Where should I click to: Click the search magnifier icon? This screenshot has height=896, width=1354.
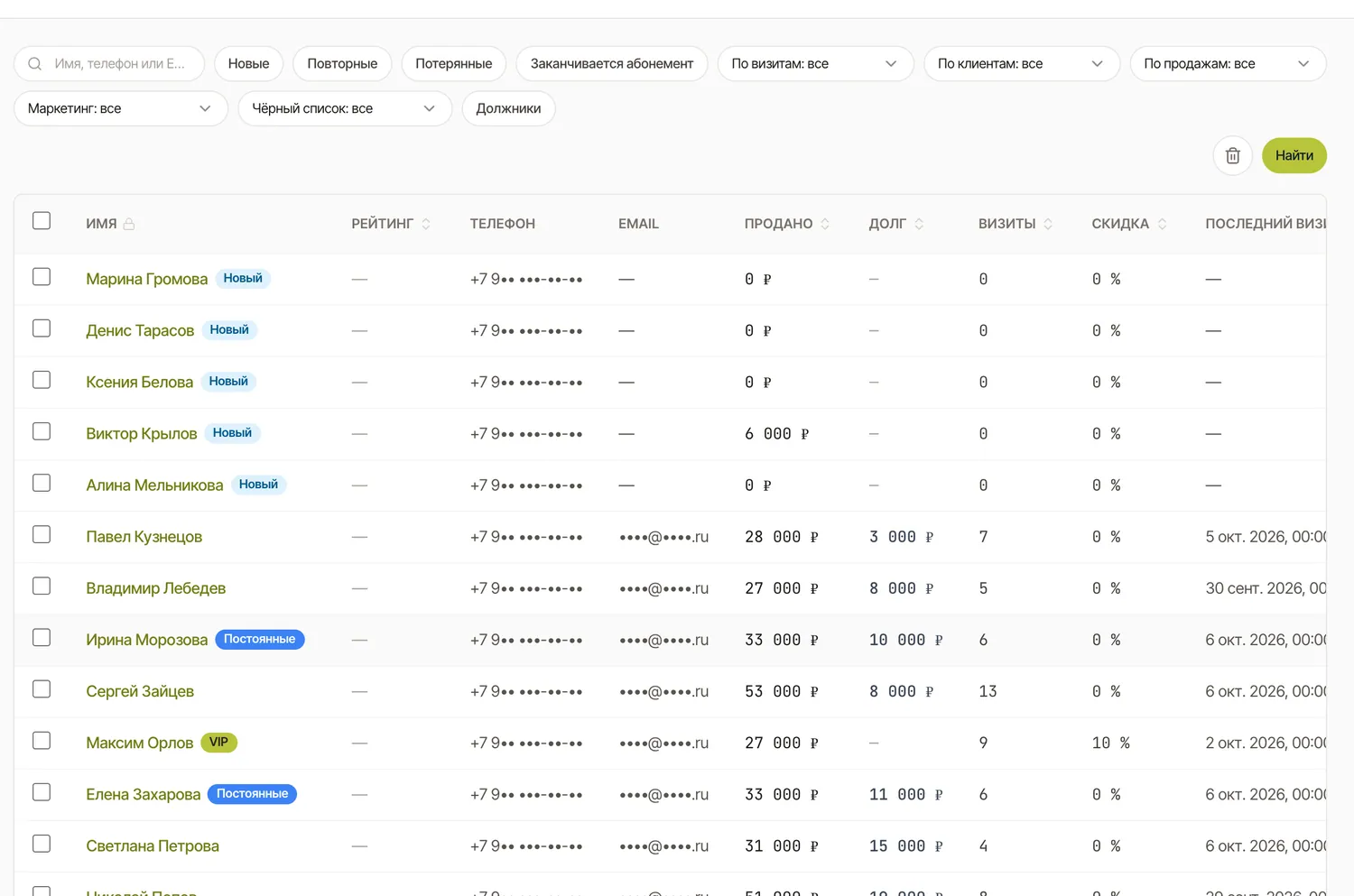point(34,64)
